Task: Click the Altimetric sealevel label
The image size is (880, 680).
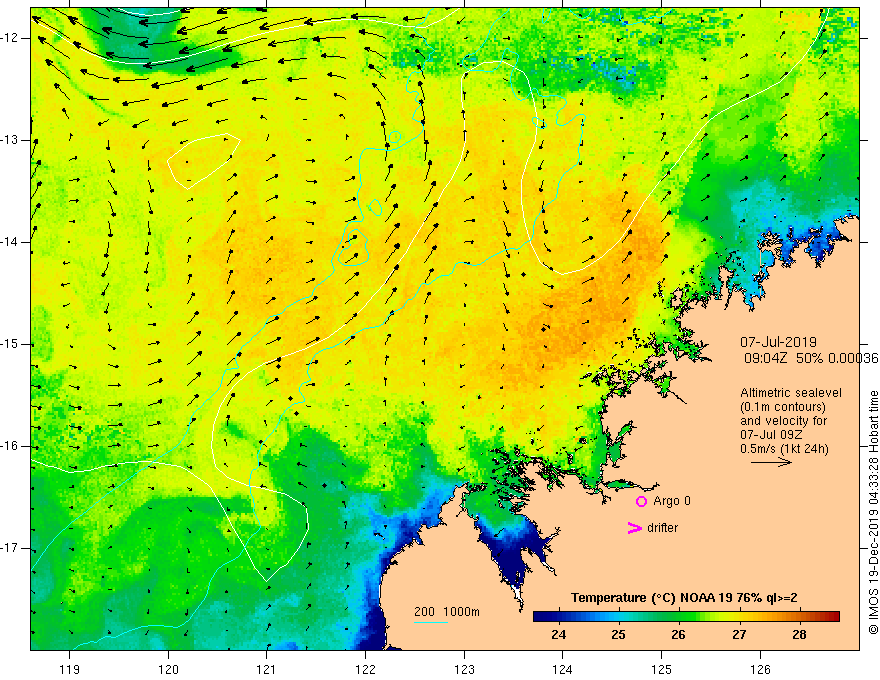Action: pyautogui.click(x=791, y=393)
